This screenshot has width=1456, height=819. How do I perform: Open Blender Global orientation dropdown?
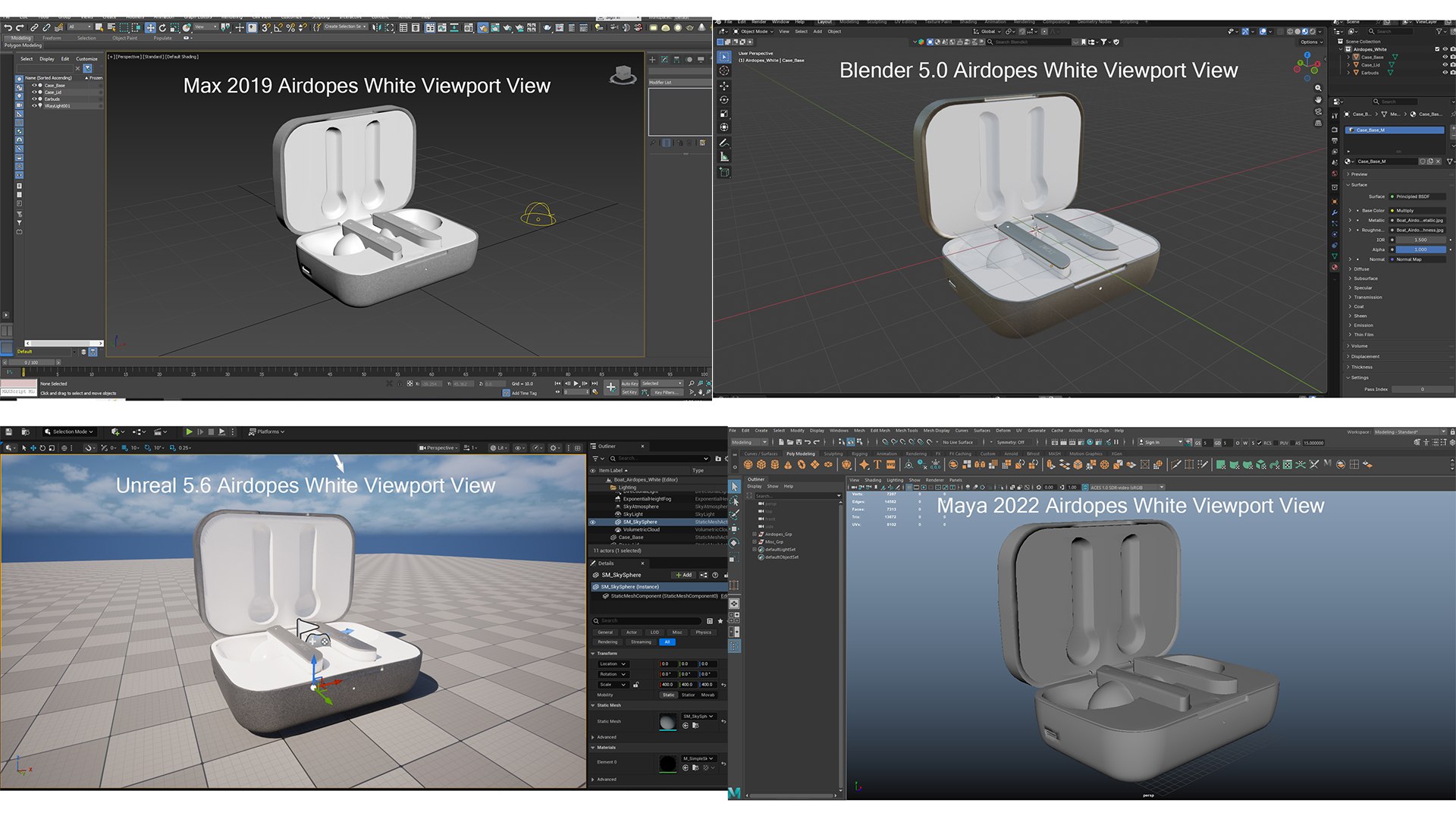point(988,31)
